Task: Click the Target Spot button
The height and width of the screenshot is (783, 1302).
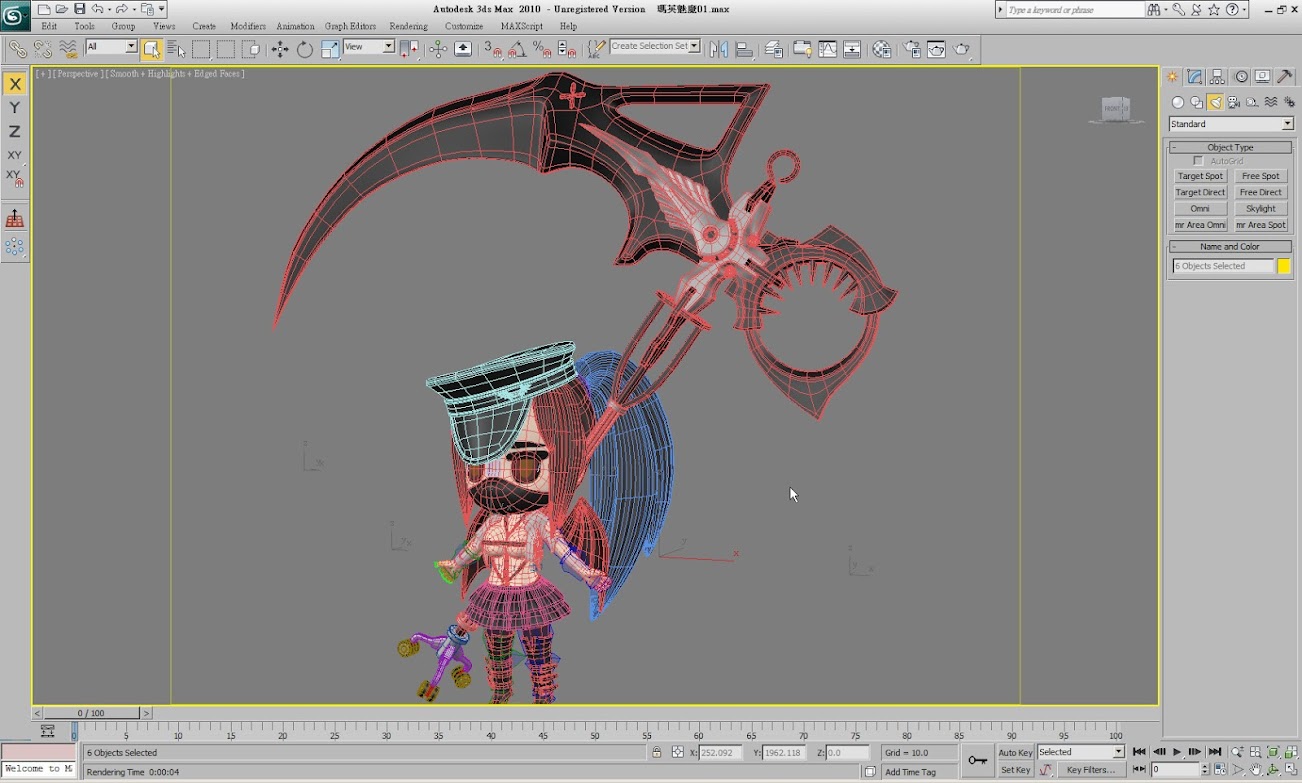Action: point(1200,176)
